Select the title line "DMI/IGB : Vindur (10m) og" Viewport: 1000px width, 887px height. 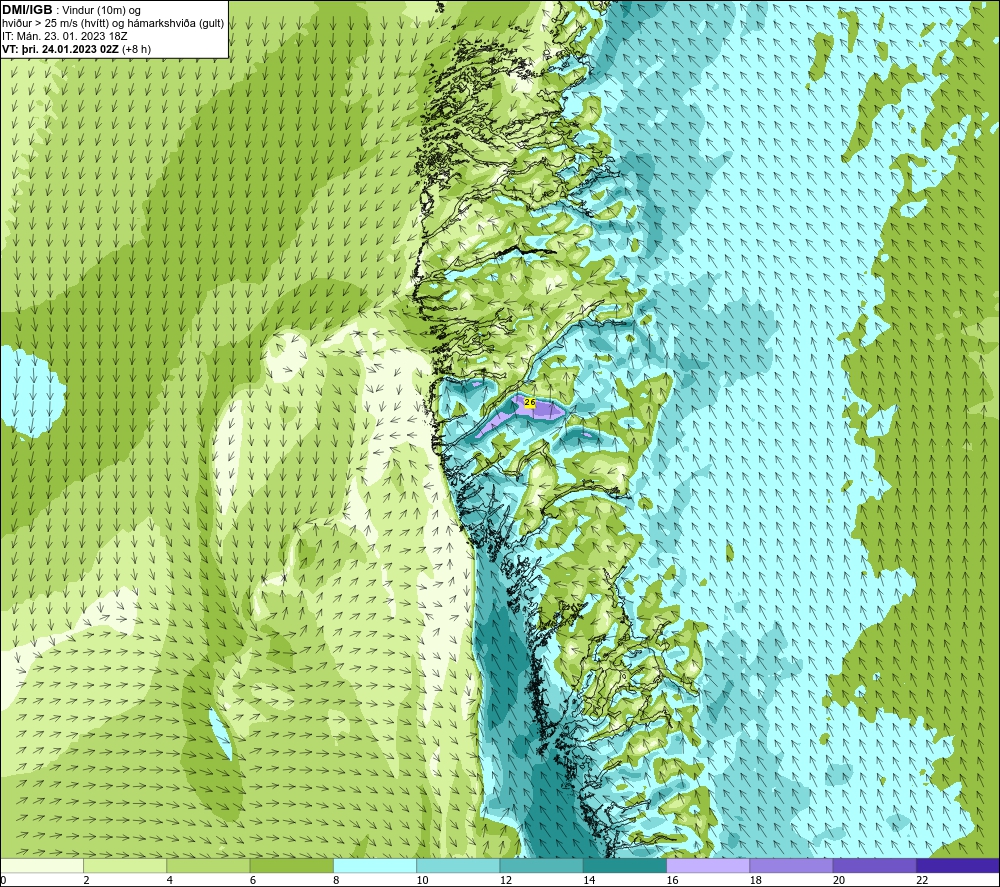pyautogui.click(x=72, y=10)
